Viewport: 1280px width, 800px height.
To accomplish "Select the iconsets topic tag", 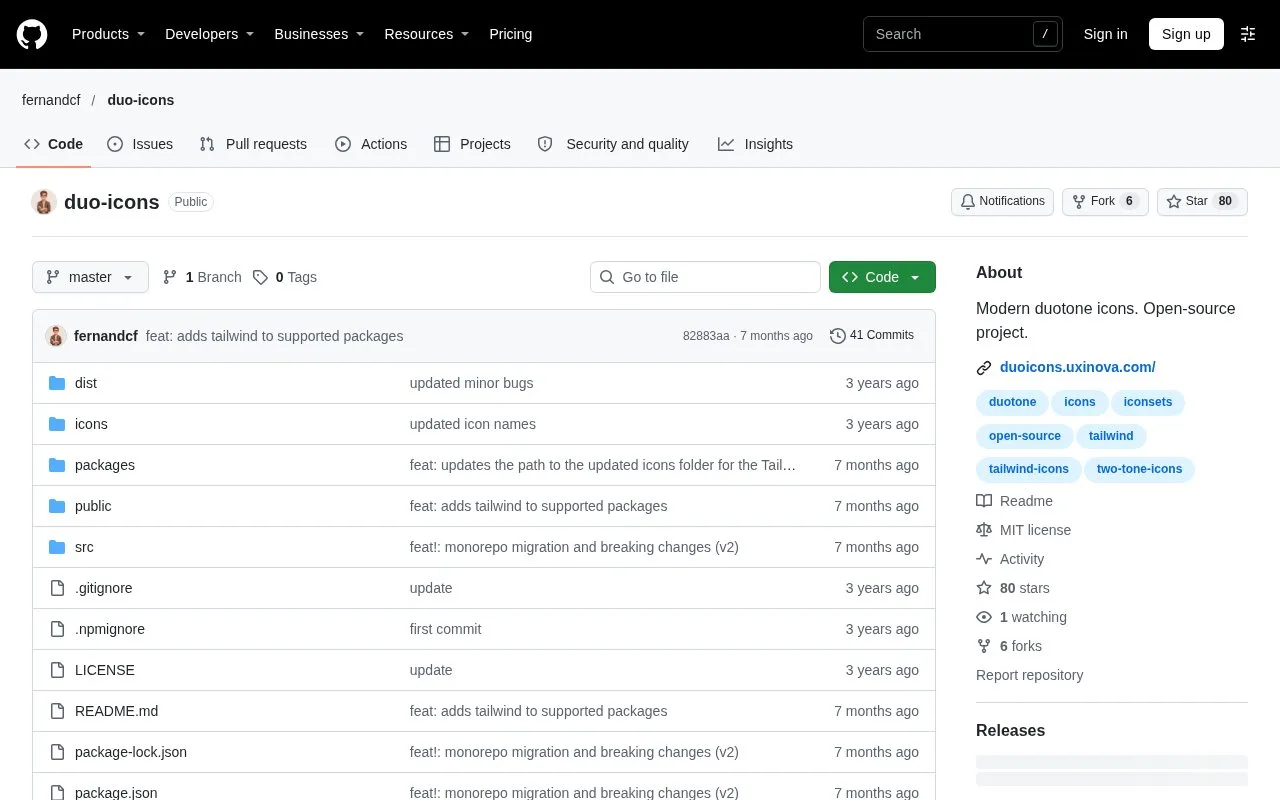I will (x=1148, y=402).
